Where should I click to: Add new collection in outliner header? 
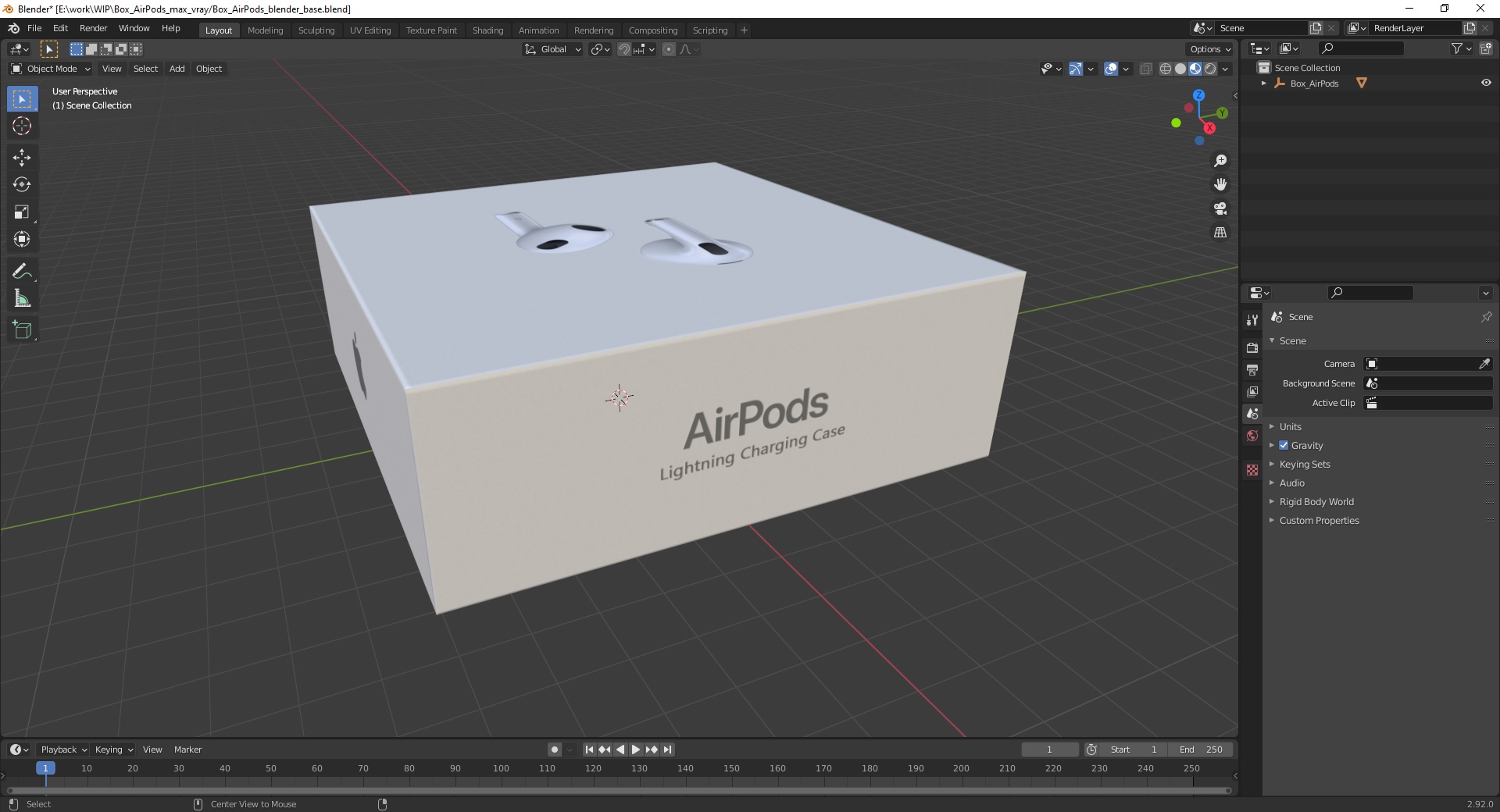(x=1486, y=48)
